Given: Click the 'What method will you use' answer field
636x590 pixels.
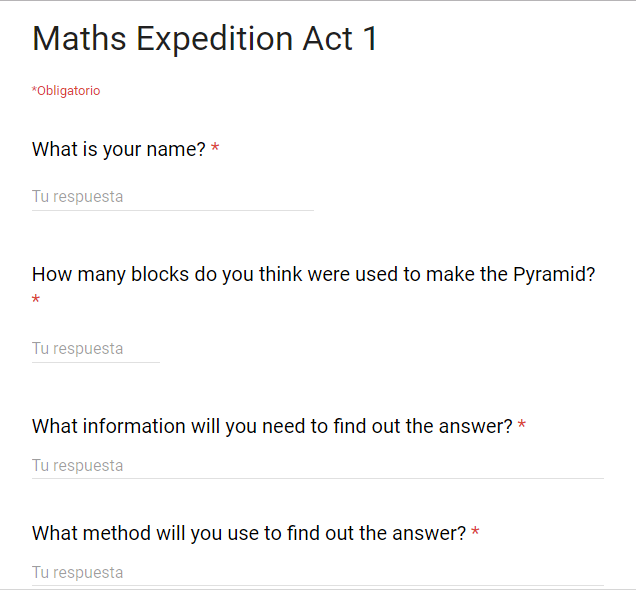Looking at the screenshot, I should point(318,573).
